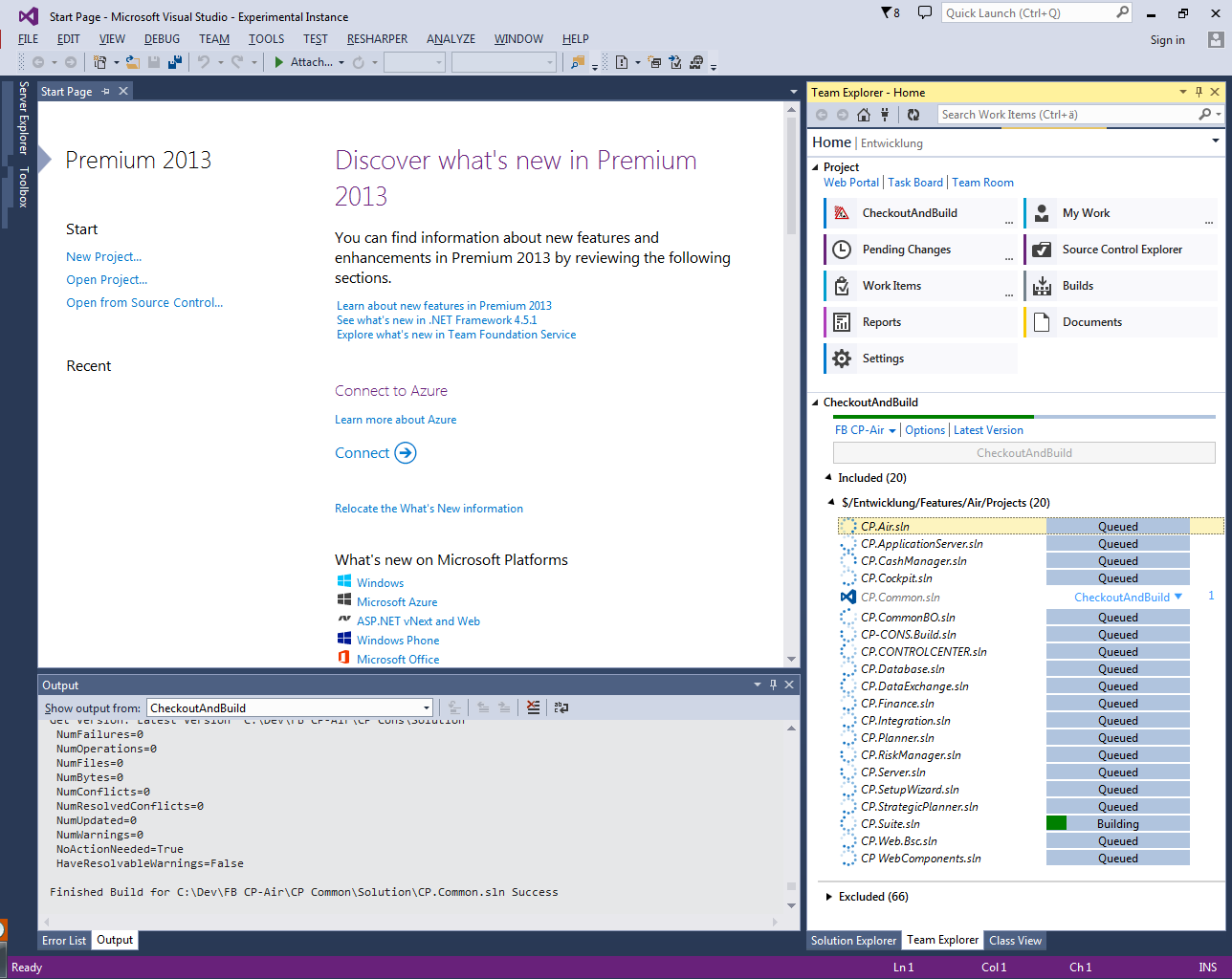Open the Task Board link

pos(915,183)
